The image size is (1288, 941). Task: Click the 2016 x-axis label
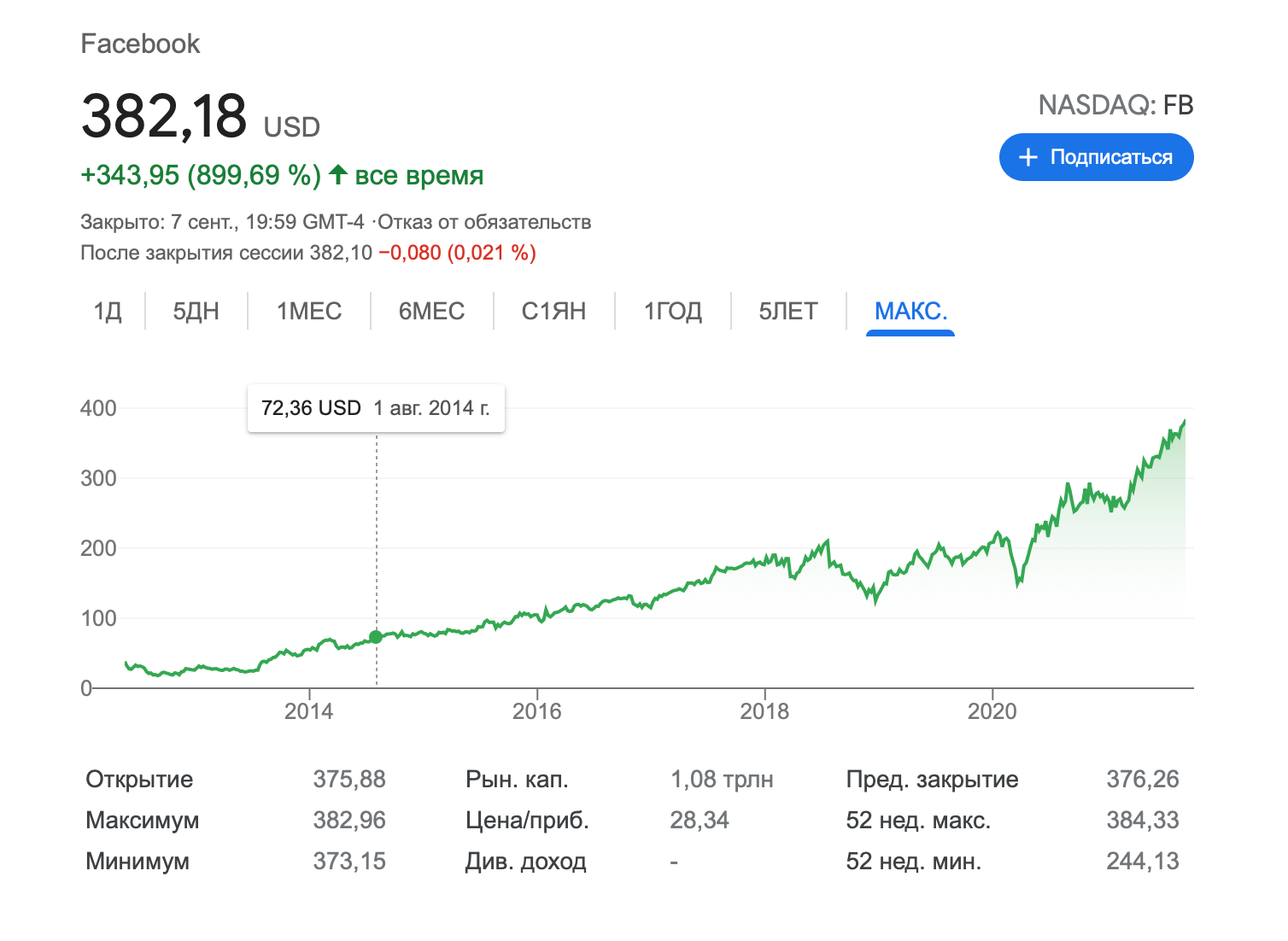click(x=536, y=711)
